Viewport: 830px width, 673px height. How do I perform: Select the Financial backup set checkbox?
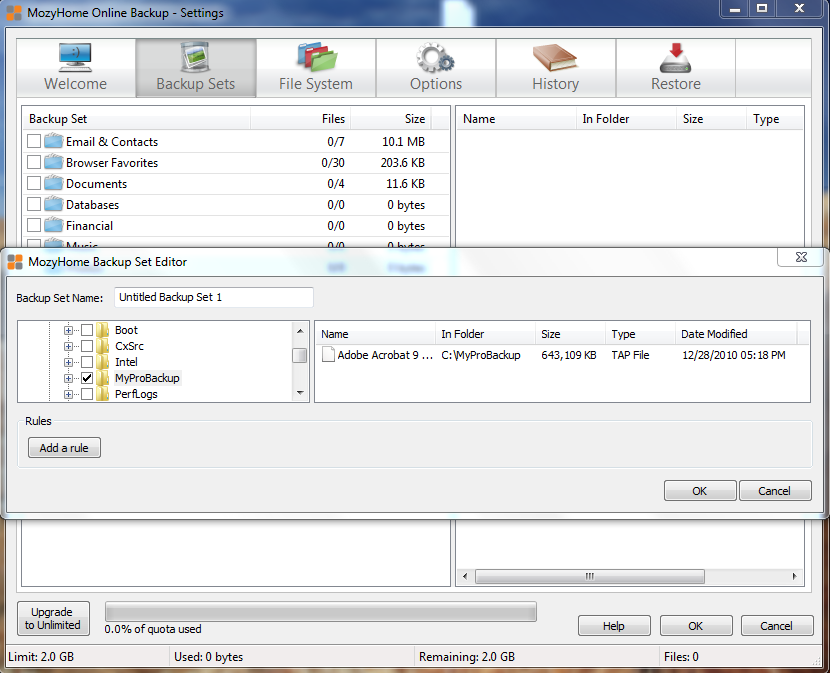coord(34,225)
